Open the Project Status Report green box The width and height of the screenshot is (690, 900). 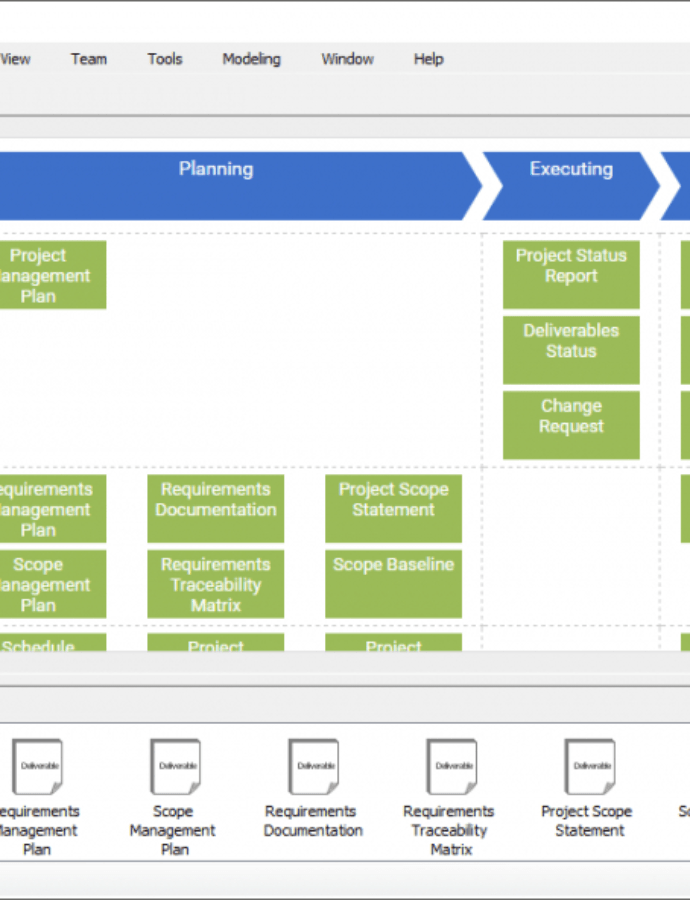coord(571,274)
